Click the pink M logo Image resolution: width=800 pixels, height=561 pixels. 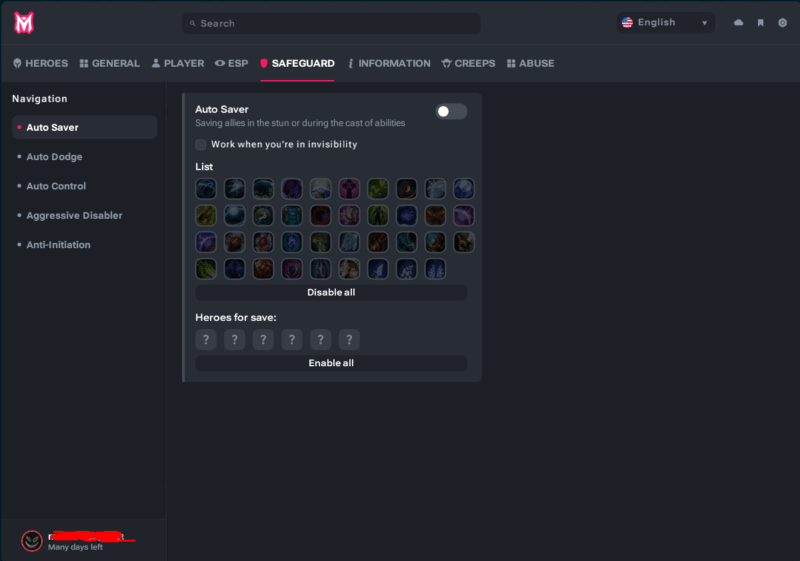coord(23,22)
